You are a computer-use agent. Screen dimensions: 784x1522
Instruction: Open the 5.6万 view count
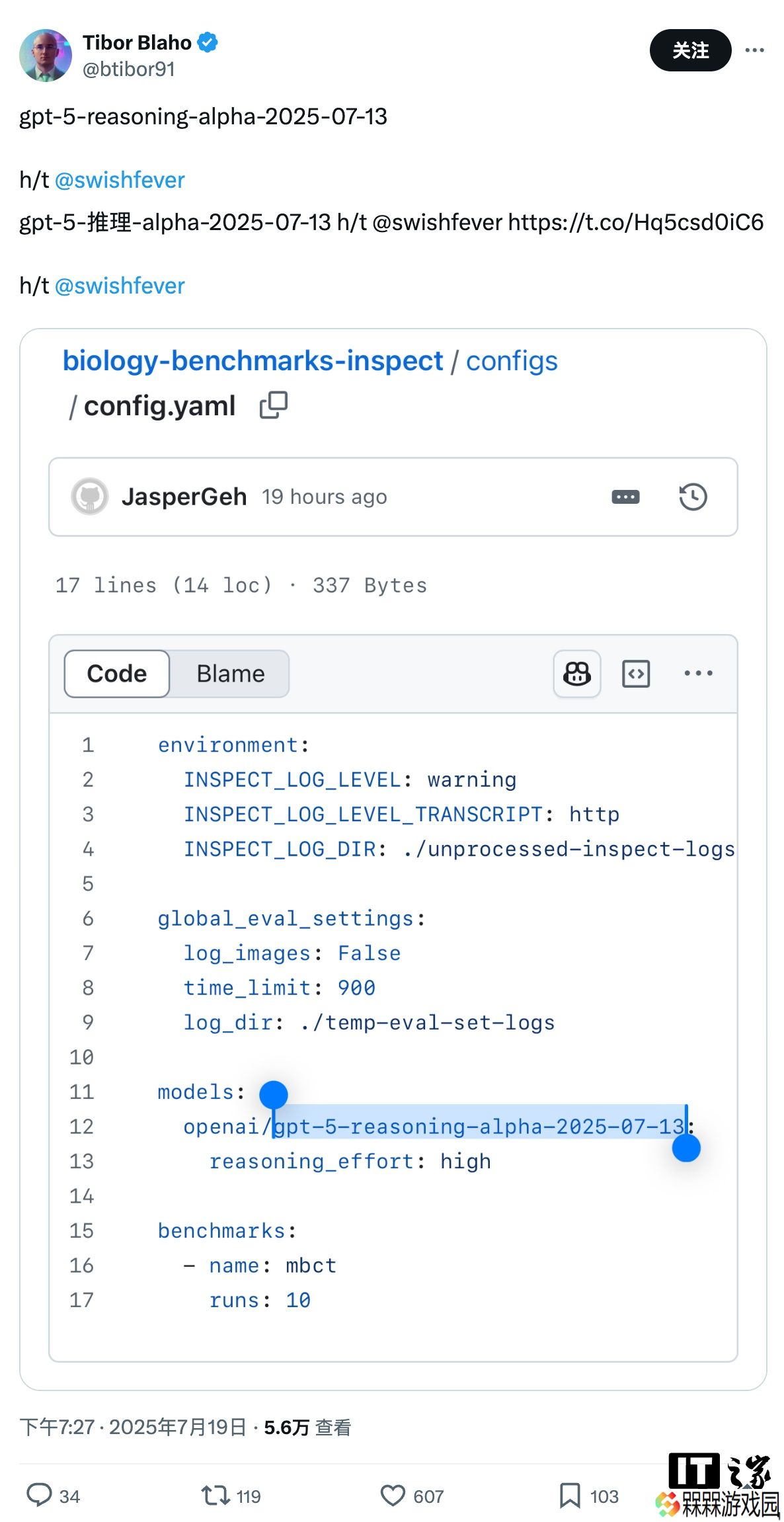coord(307,1427)
